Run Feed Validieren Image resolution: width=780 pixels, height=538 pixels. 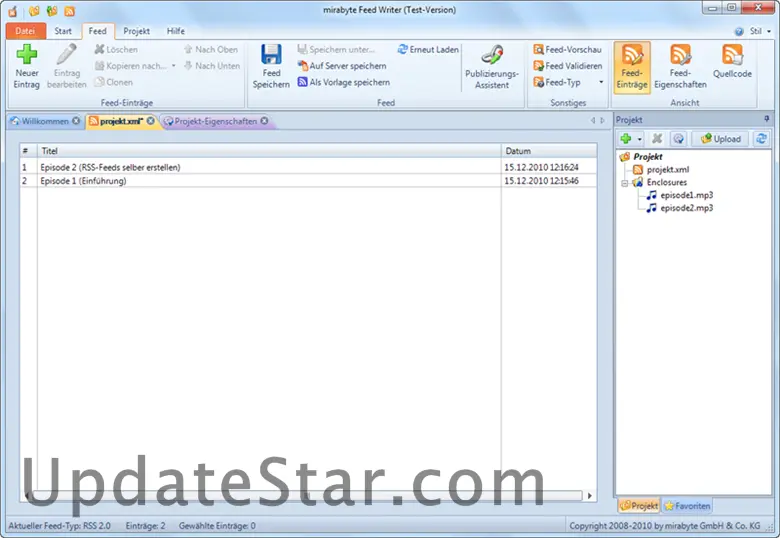coord(568,66)
